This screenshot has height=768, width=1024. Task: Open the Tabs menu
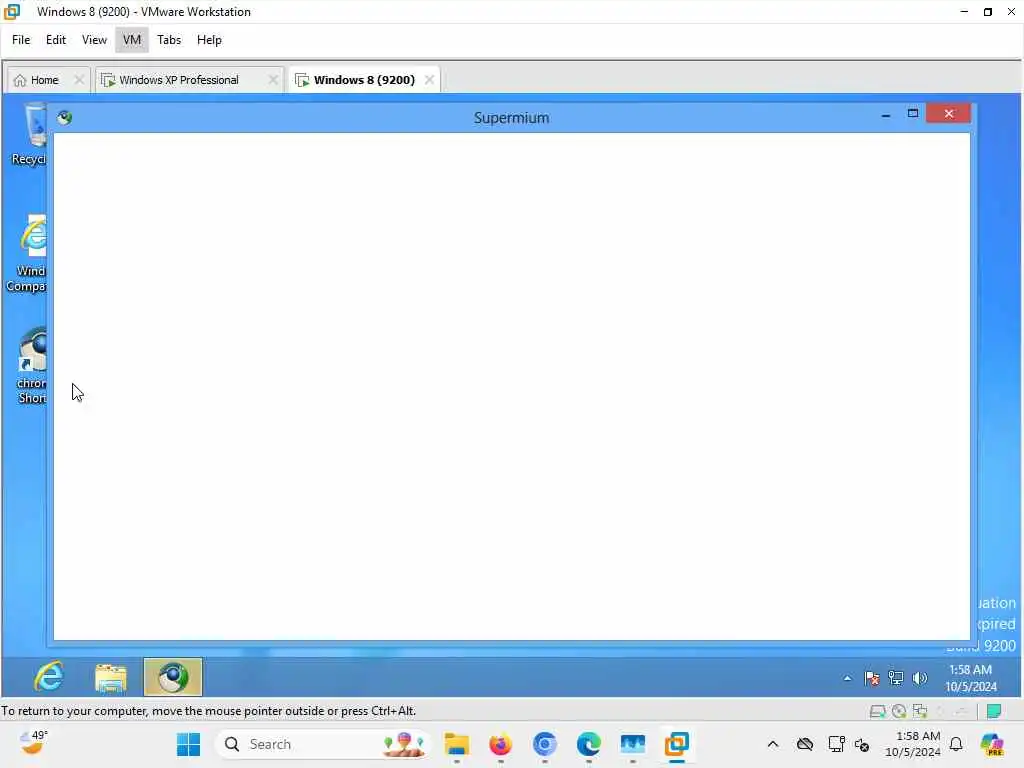point(169,40)
